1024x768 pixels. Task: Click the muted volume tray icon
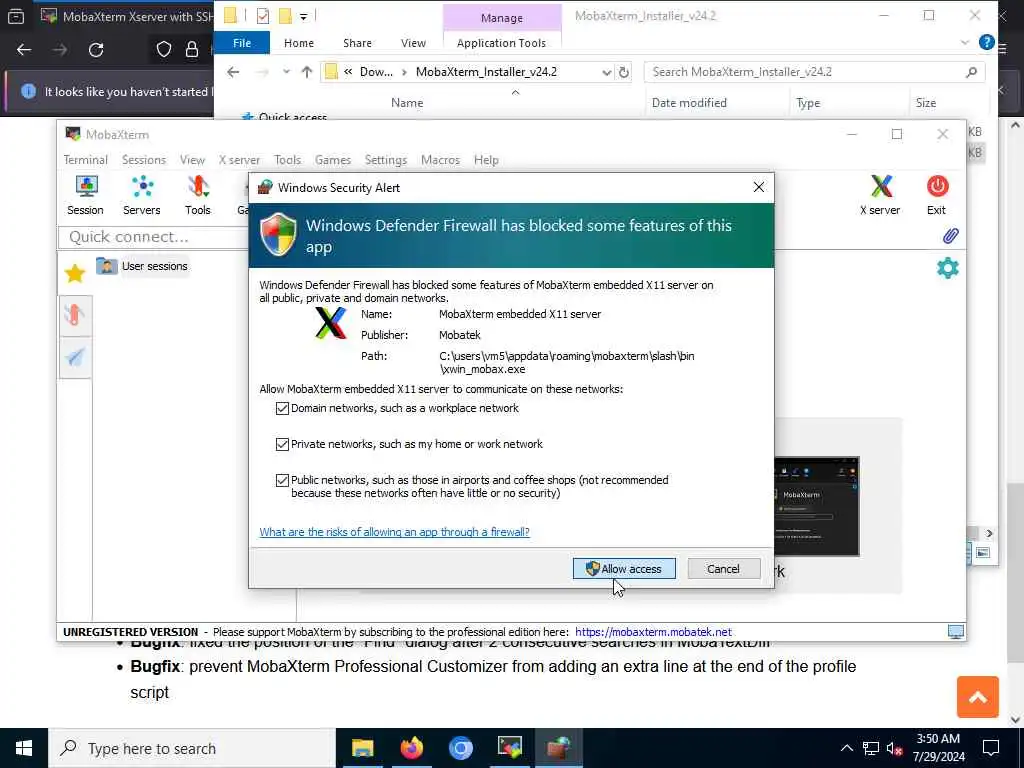tap(895, 748)
